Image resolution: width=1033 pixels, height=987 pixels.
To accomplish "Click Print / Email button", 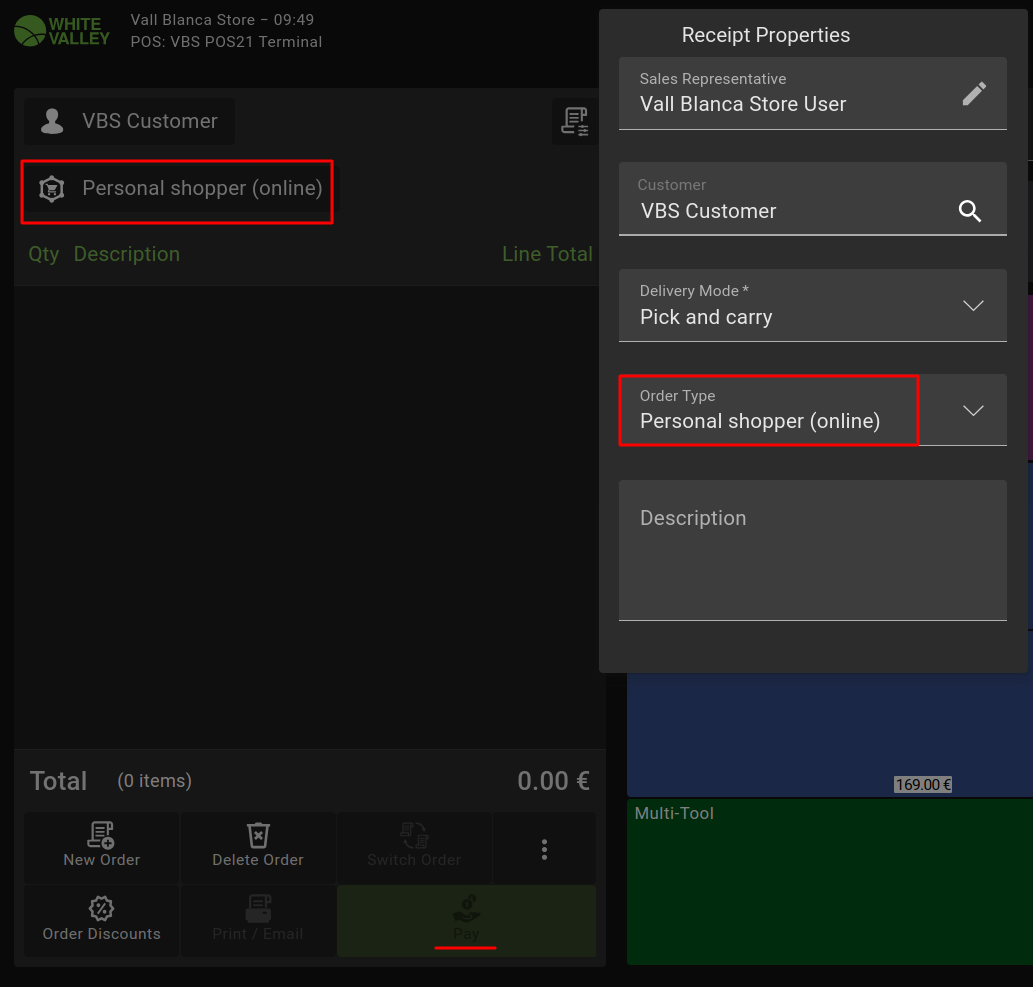I will click(258, 920).
